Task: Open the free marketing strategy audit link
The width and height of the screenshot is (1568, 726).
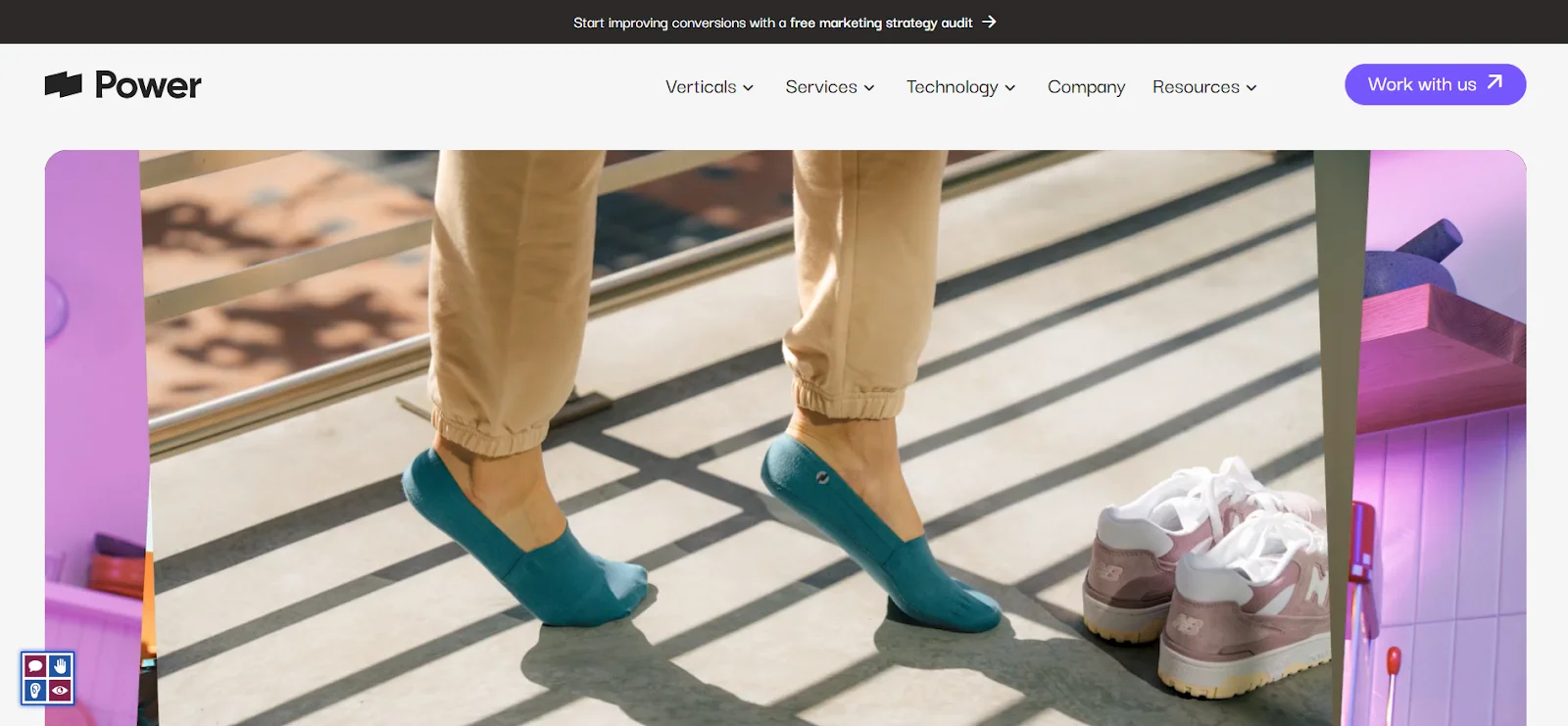Action: 880,23
